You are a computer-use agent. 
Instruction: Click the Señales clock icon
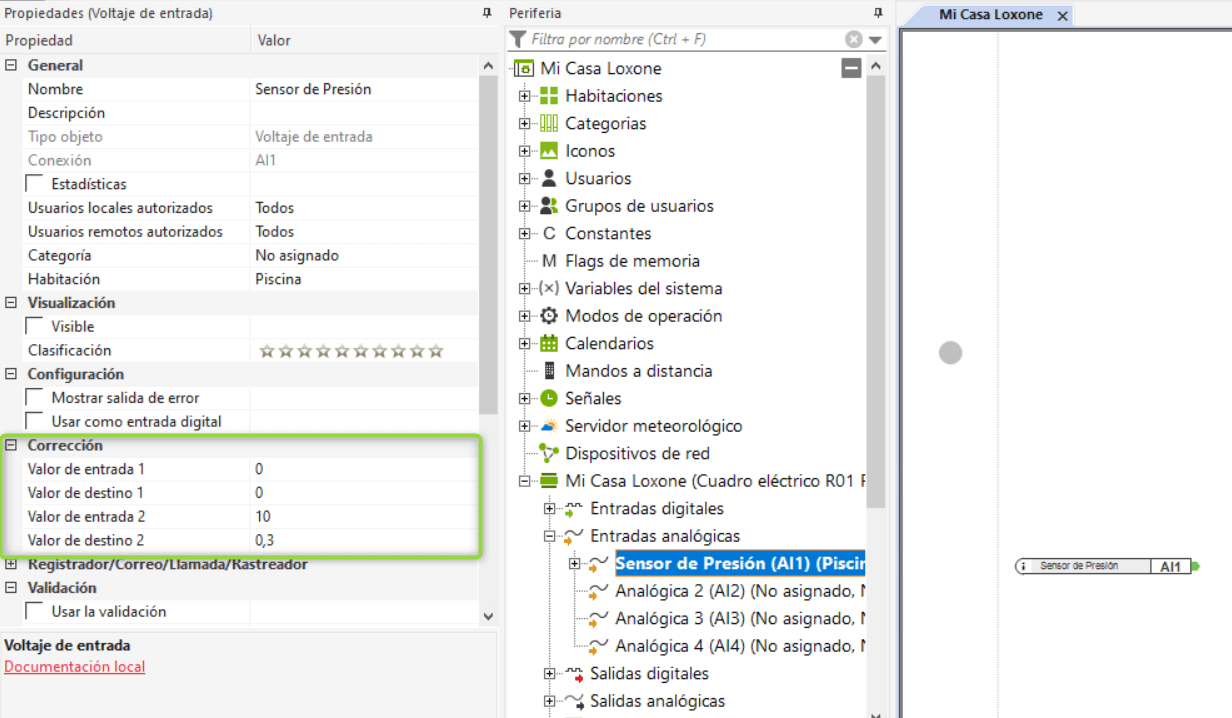point(548,398)
